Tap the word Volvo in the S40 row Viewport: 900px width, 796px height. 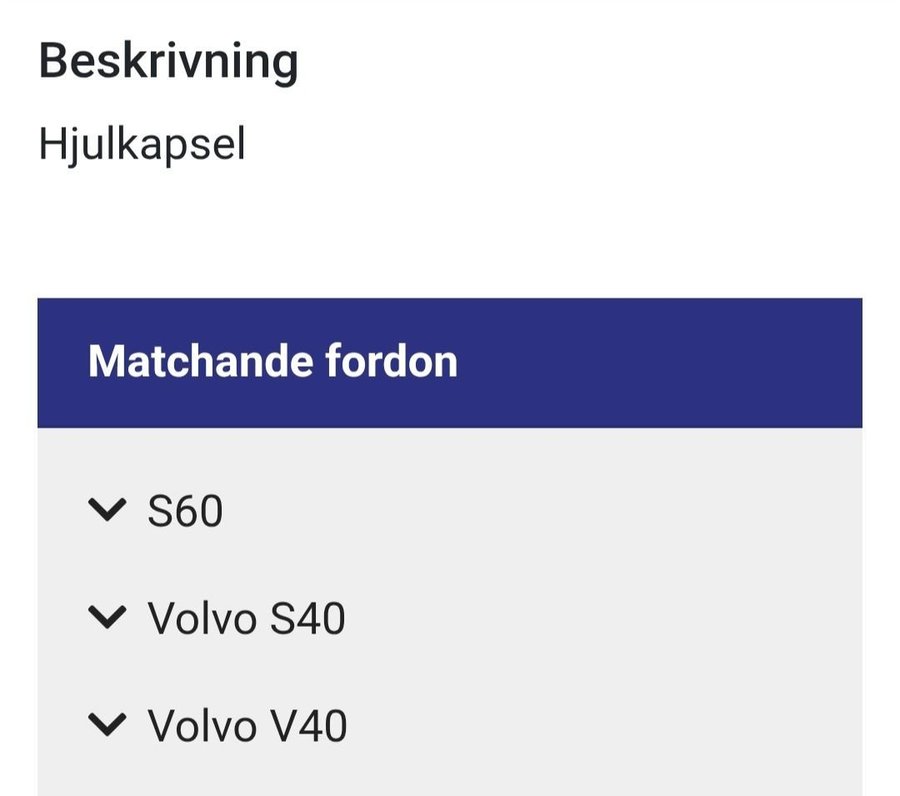click(203, 618)
